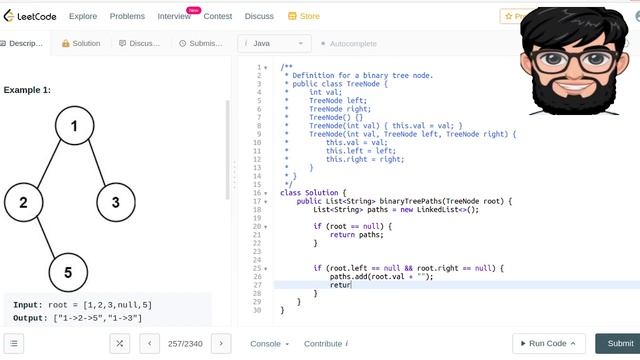Open the Java language dropdown

click(x=274, y=43)
